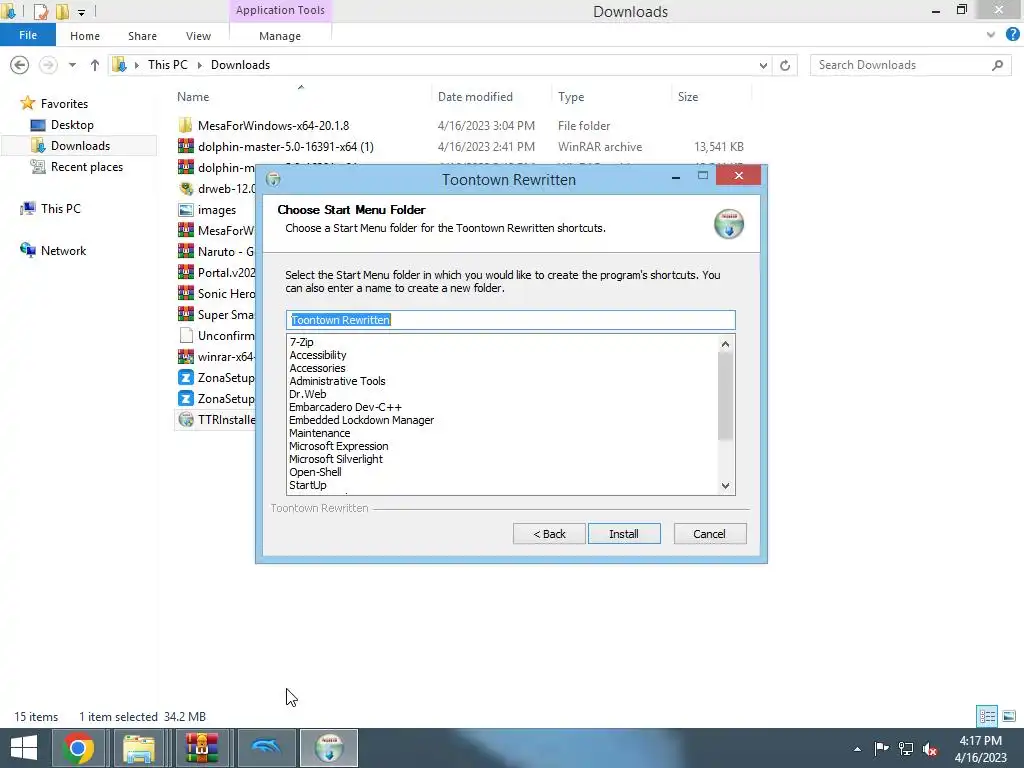Select This PC in navigation pane
The height and width of the screenshot is (768, 1024).
tap(61, 208)
